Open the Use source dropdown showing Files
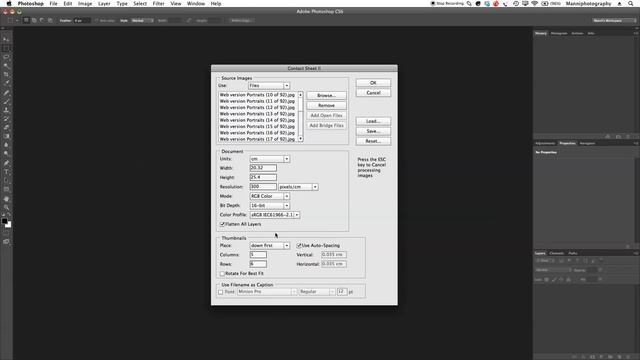The height and width of the screenshot is (360, 640). coord(269,86)
